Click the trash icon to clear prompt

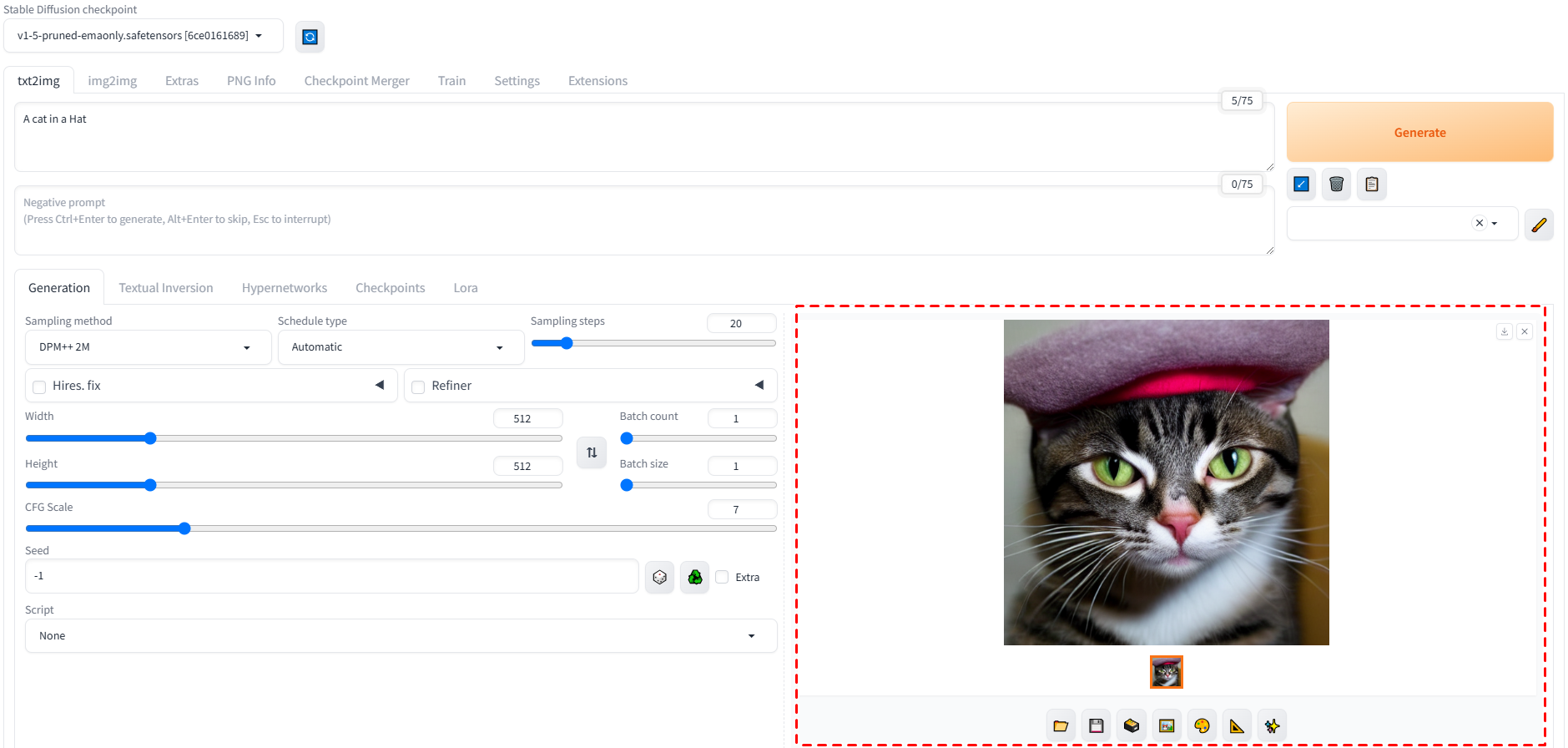coord(1336,184)
